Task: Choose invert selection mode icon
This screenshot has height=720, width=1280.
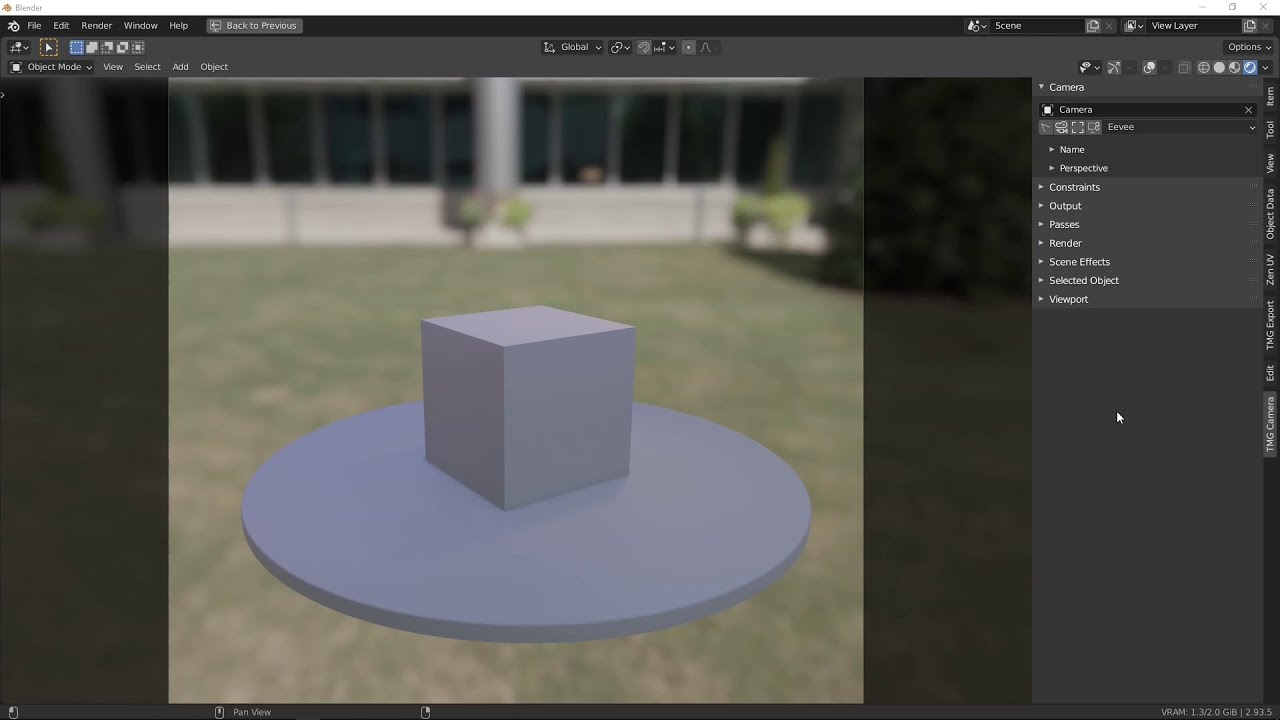Action: pyautogui.click(x=122, y=47)
